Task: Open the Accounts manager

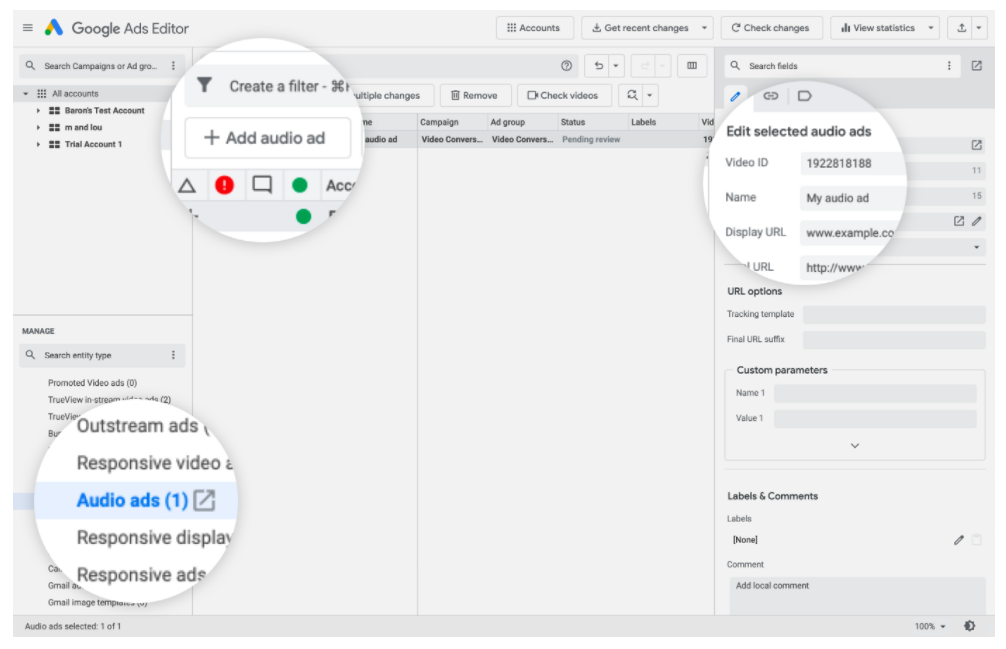Action: click(x=534, y=28)
